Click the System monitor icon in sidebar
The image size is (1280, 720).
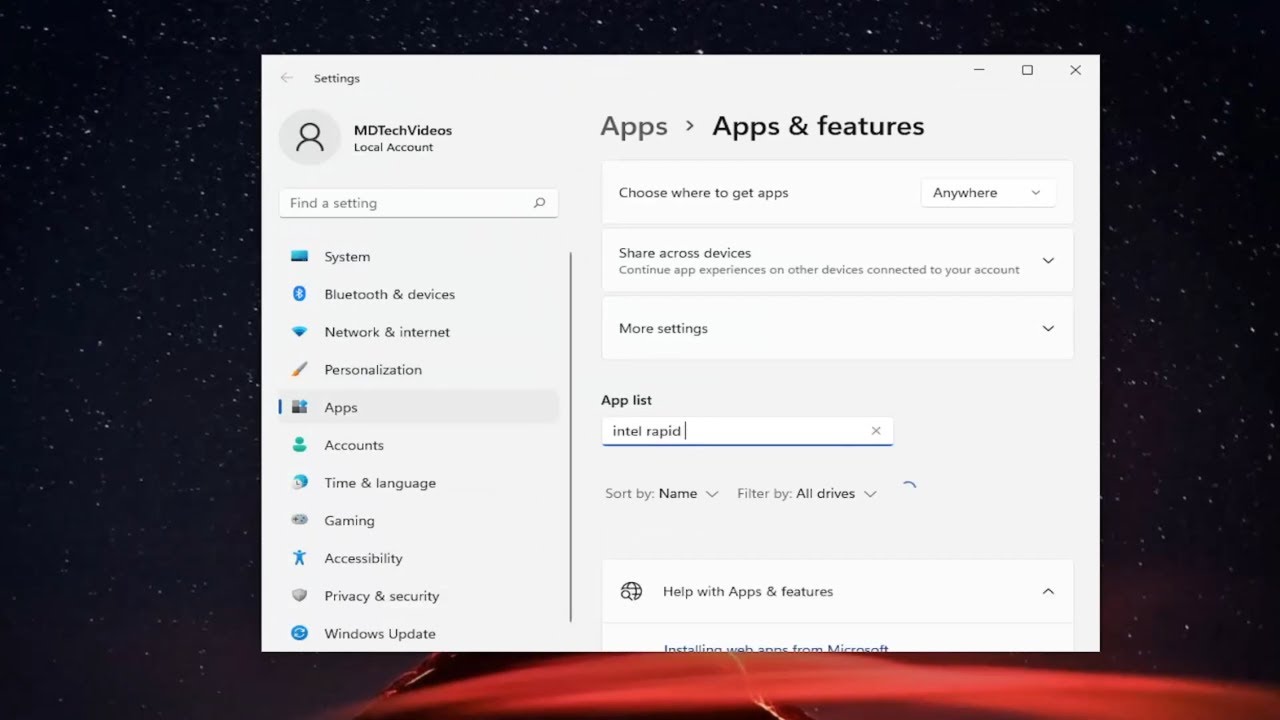[299, 256]
